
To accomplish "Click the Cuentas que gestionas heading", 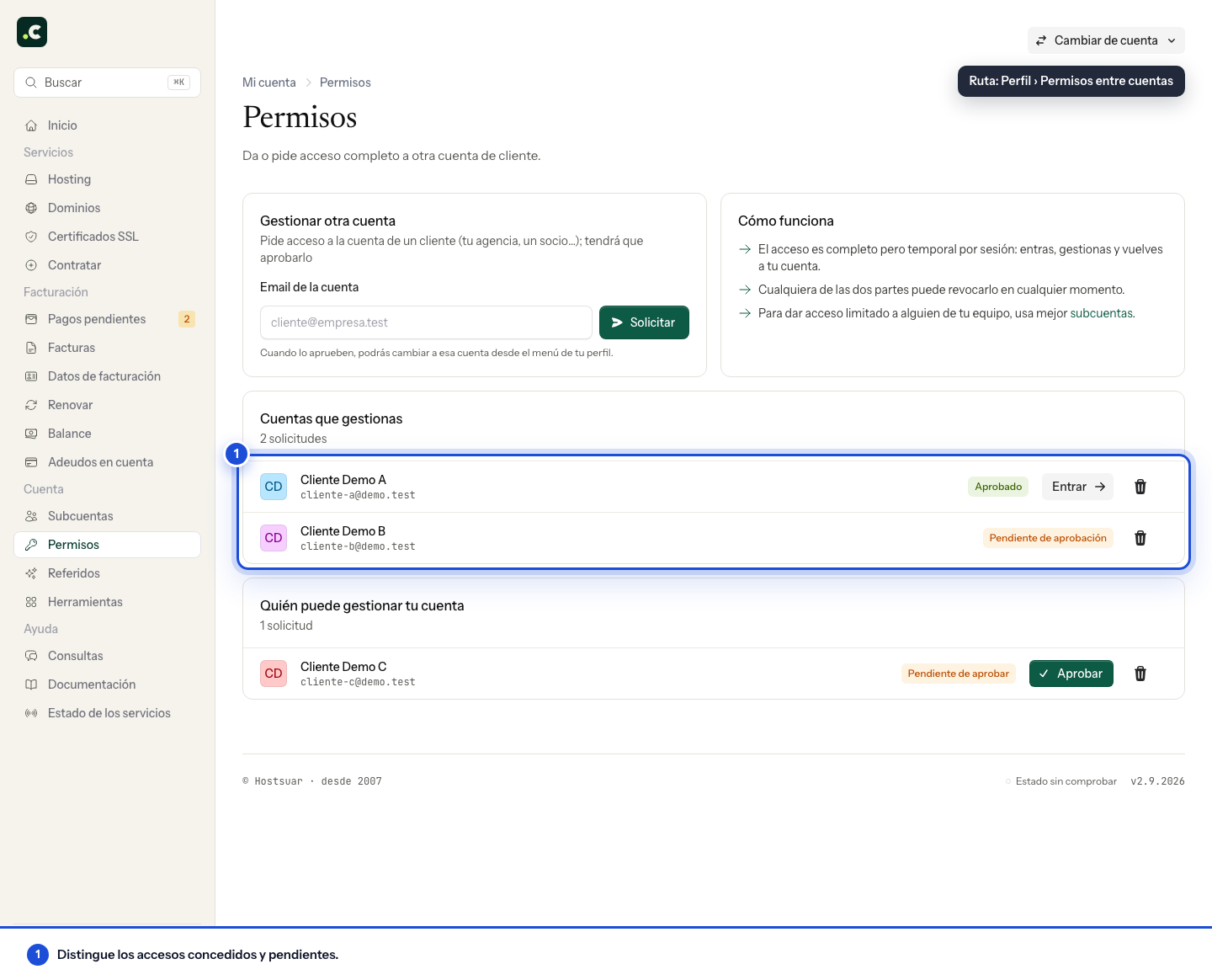I will click(x=331, y=418).
